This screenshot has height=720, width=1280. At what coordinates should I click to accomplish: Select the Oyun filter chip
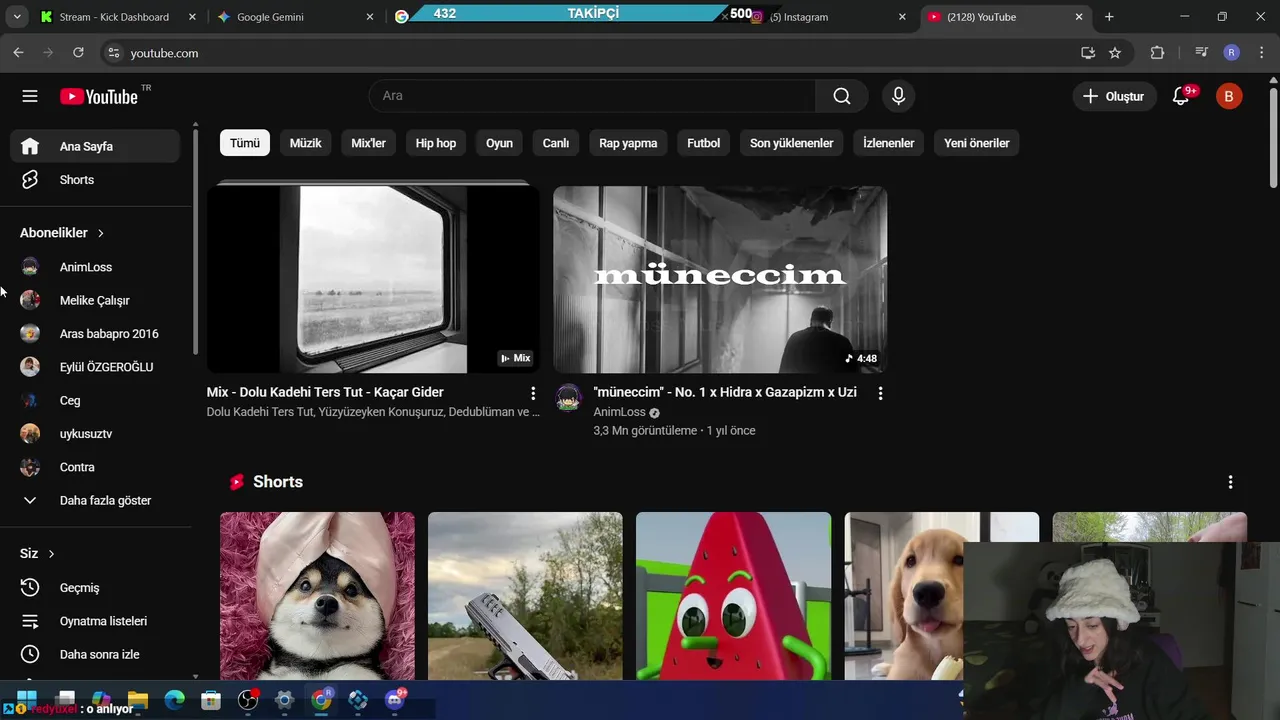(499, 143)
